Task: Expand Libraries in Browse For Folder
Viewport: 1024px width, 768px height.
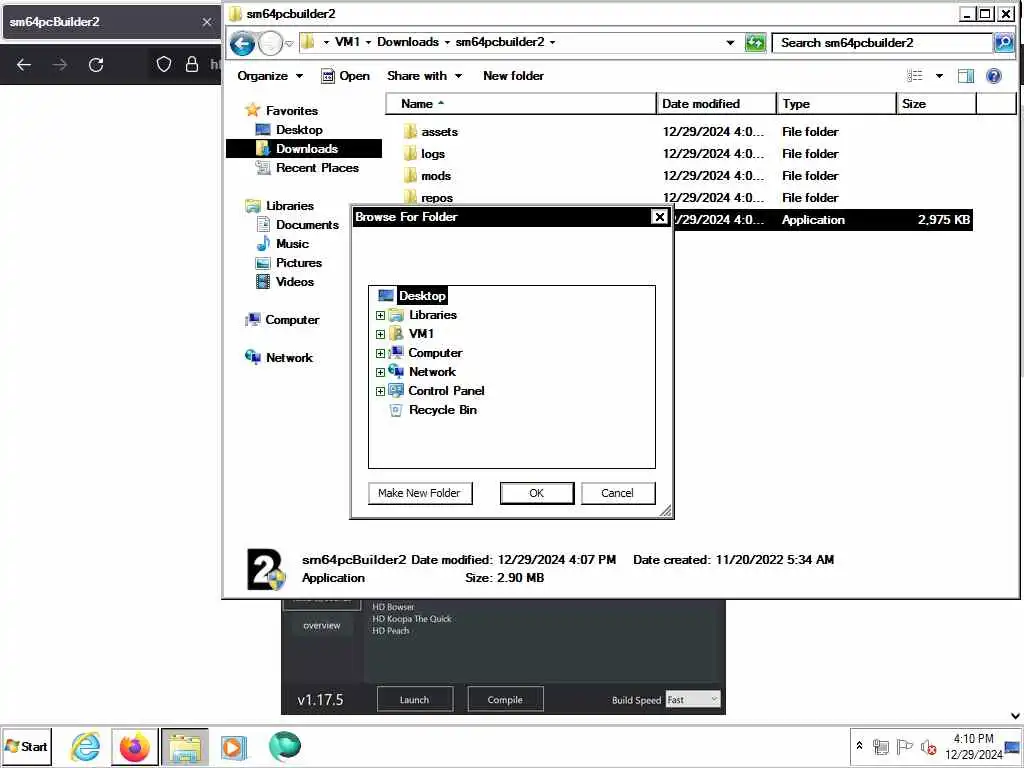Action: pyautogui.click(x=380, y=315)
